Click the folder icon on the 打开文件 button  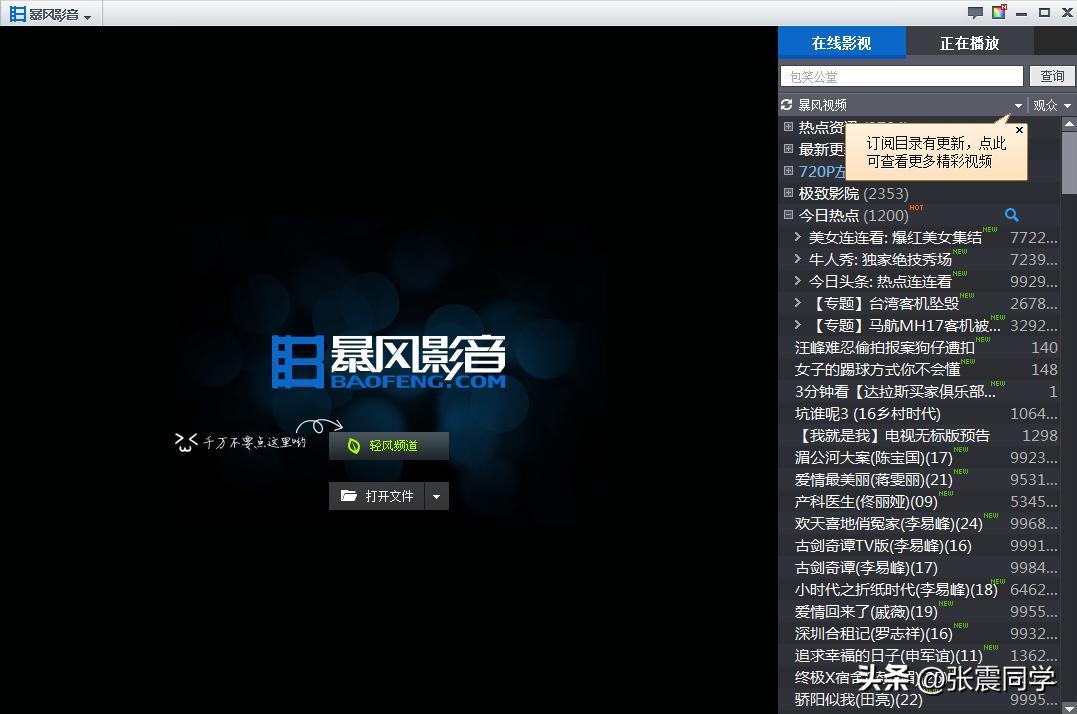347,495
